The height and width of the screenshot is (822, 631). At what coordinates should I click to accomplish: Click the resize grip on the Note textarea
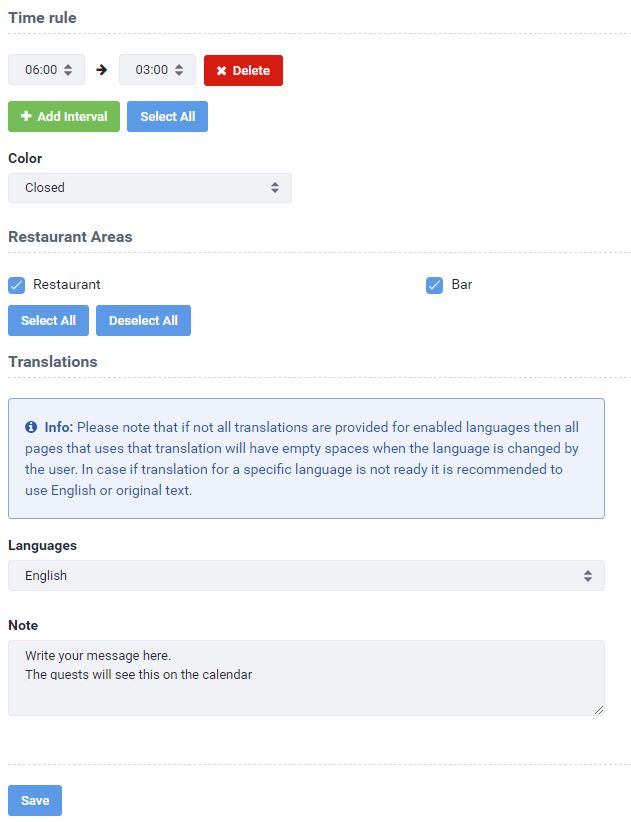(x=599, y=710)
